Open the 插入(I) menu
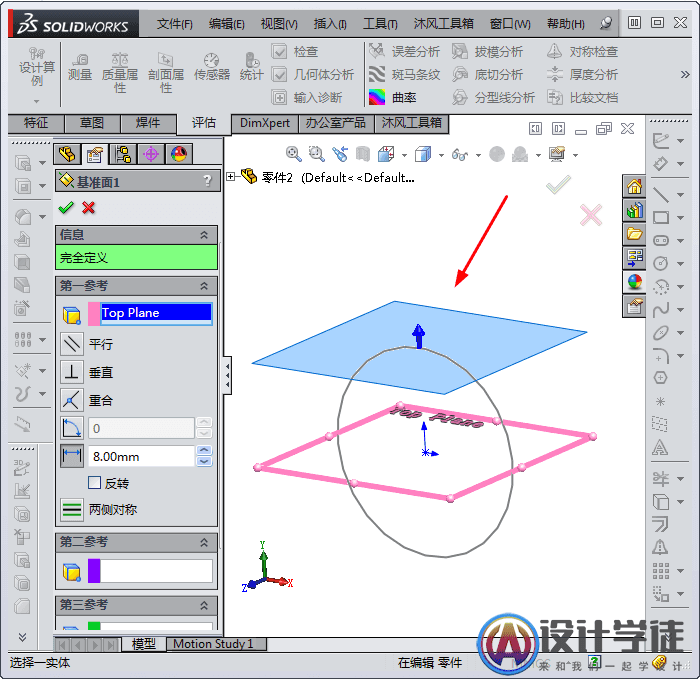The image size is (700, 679). click(x=329, y=23)
